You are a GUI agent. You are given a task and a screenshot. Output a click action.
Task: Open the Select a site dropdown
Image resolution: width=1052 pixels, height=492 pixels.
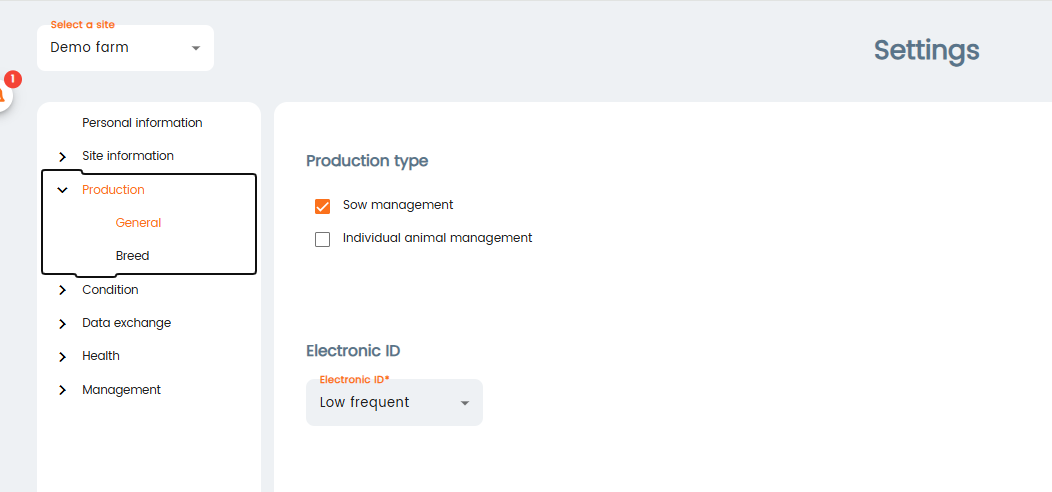coord(125,48)
